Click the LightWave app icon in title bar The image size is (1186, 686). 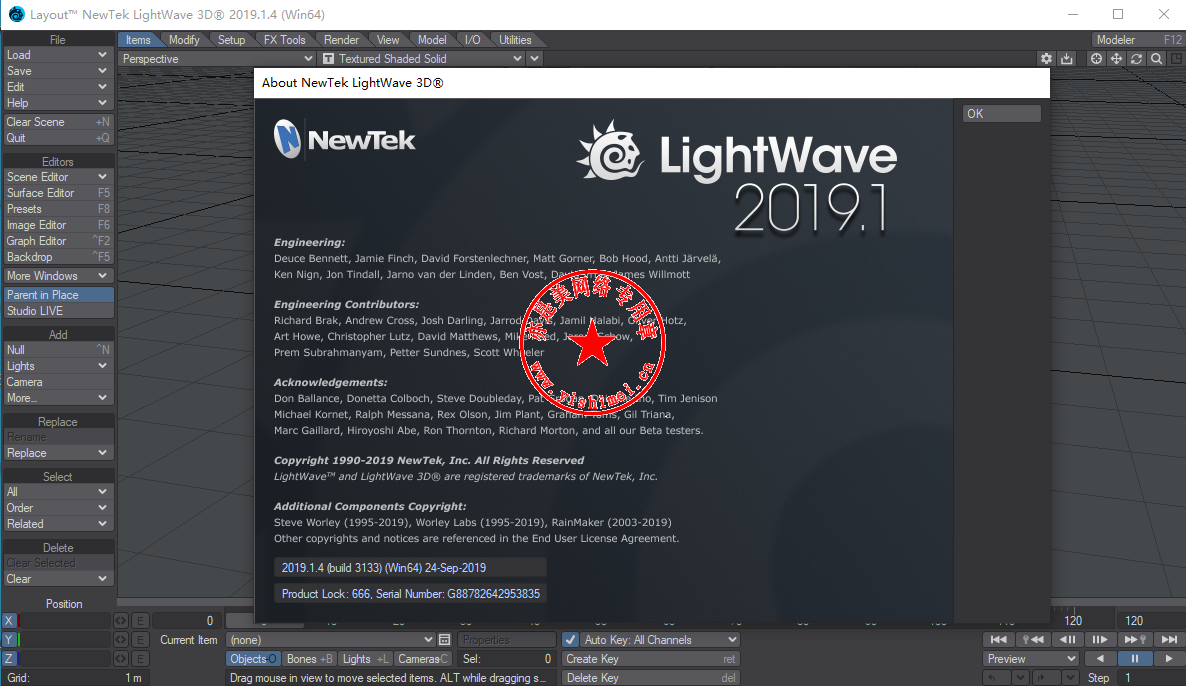coord(16,14)
